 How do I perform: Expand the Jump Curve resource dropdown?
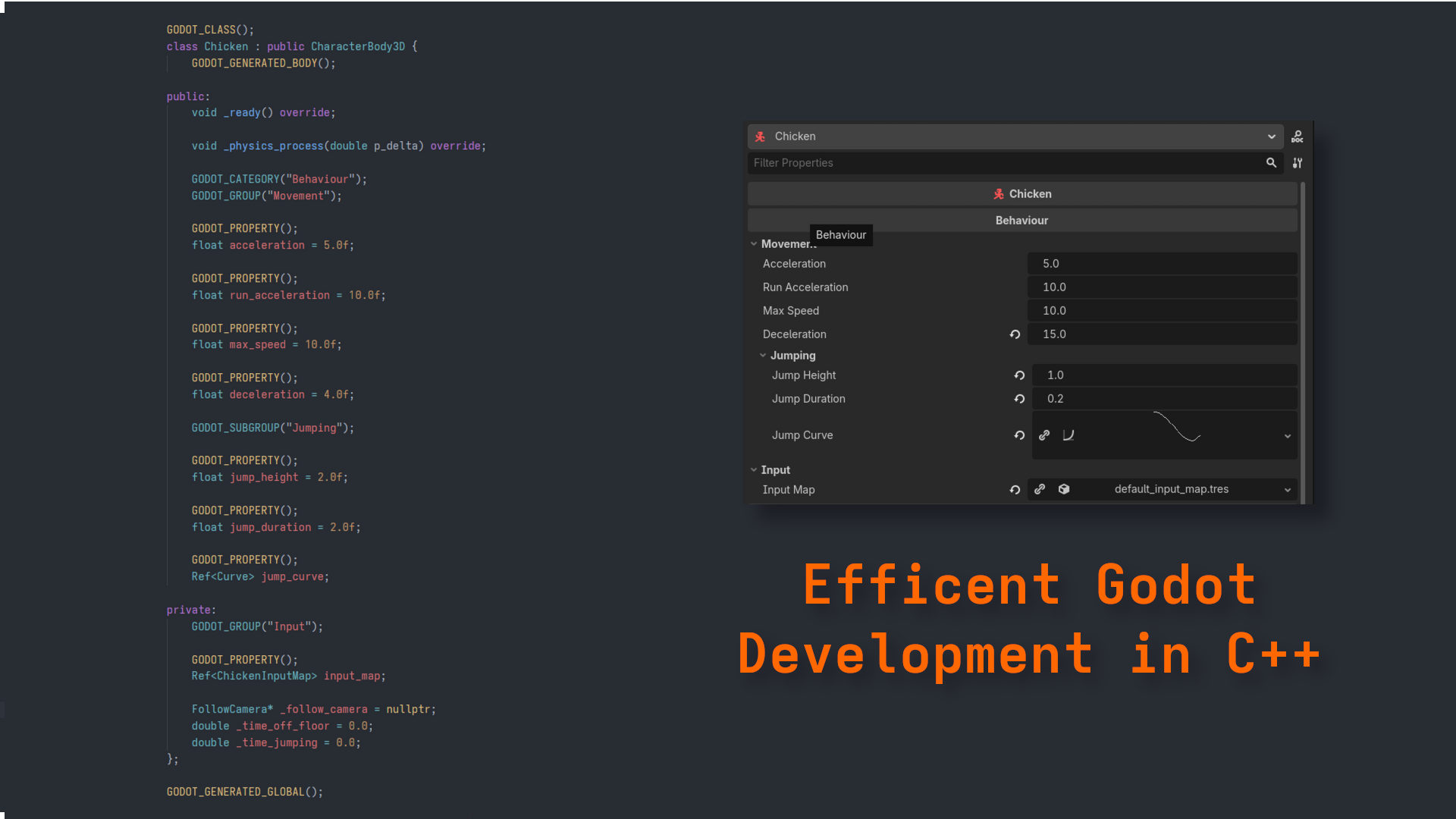pos(1287,436)
